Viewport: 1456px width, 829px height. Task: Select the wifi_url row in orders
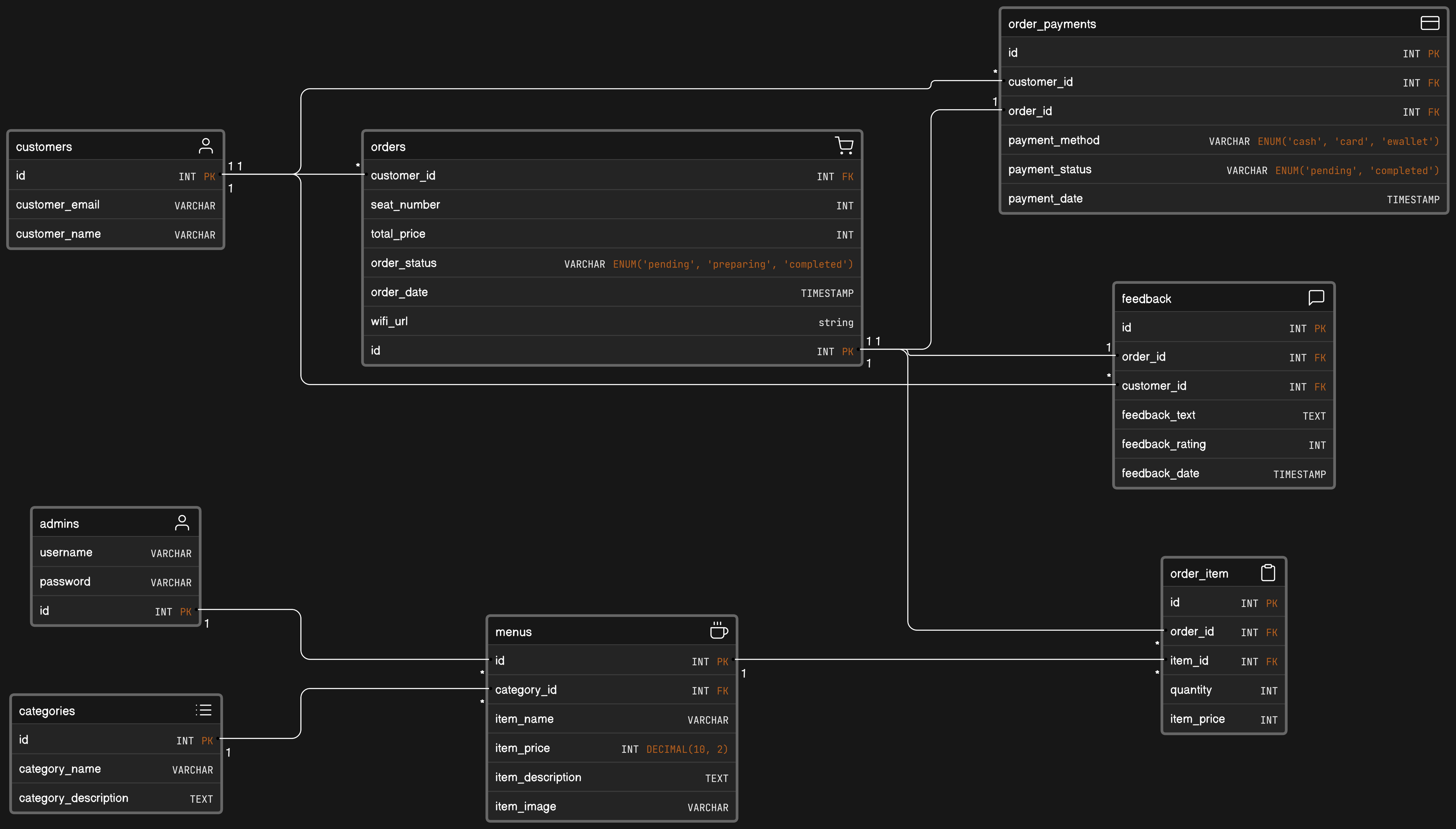coord(612,322)
